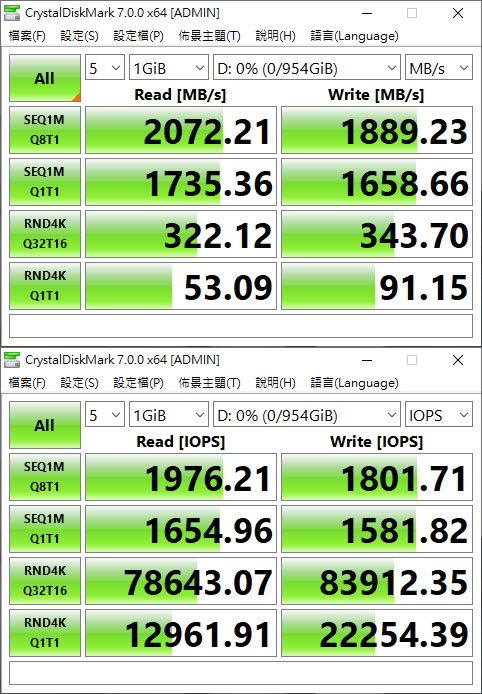Click comment field at bottom of bottom window
Image resolution: width=482 pixels, height=694 pixels.
(241, 673)
